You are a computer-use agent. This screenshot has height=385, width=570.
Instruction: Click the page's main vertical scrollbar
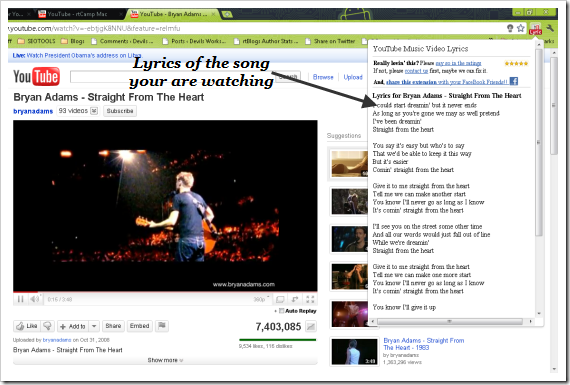(554, 105)
